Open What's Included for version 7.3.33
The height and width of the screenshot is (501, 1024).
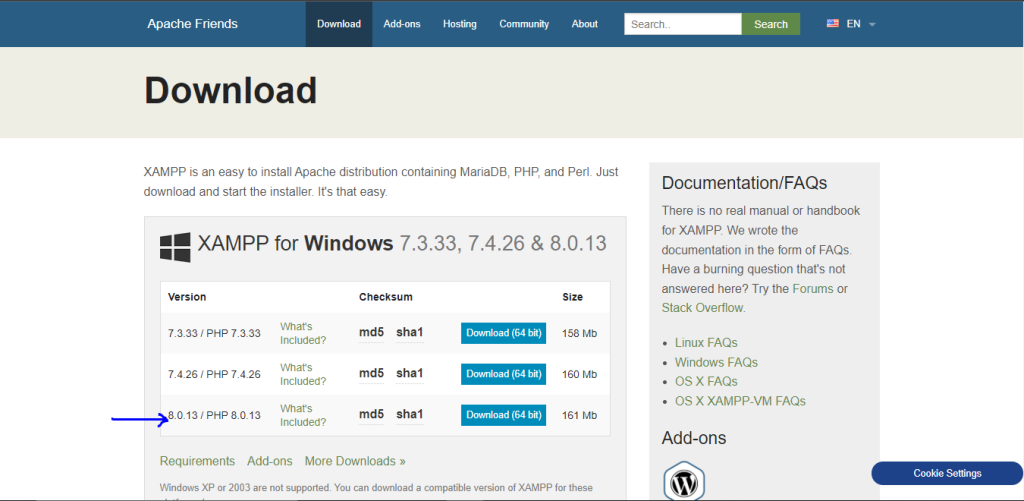303,333
